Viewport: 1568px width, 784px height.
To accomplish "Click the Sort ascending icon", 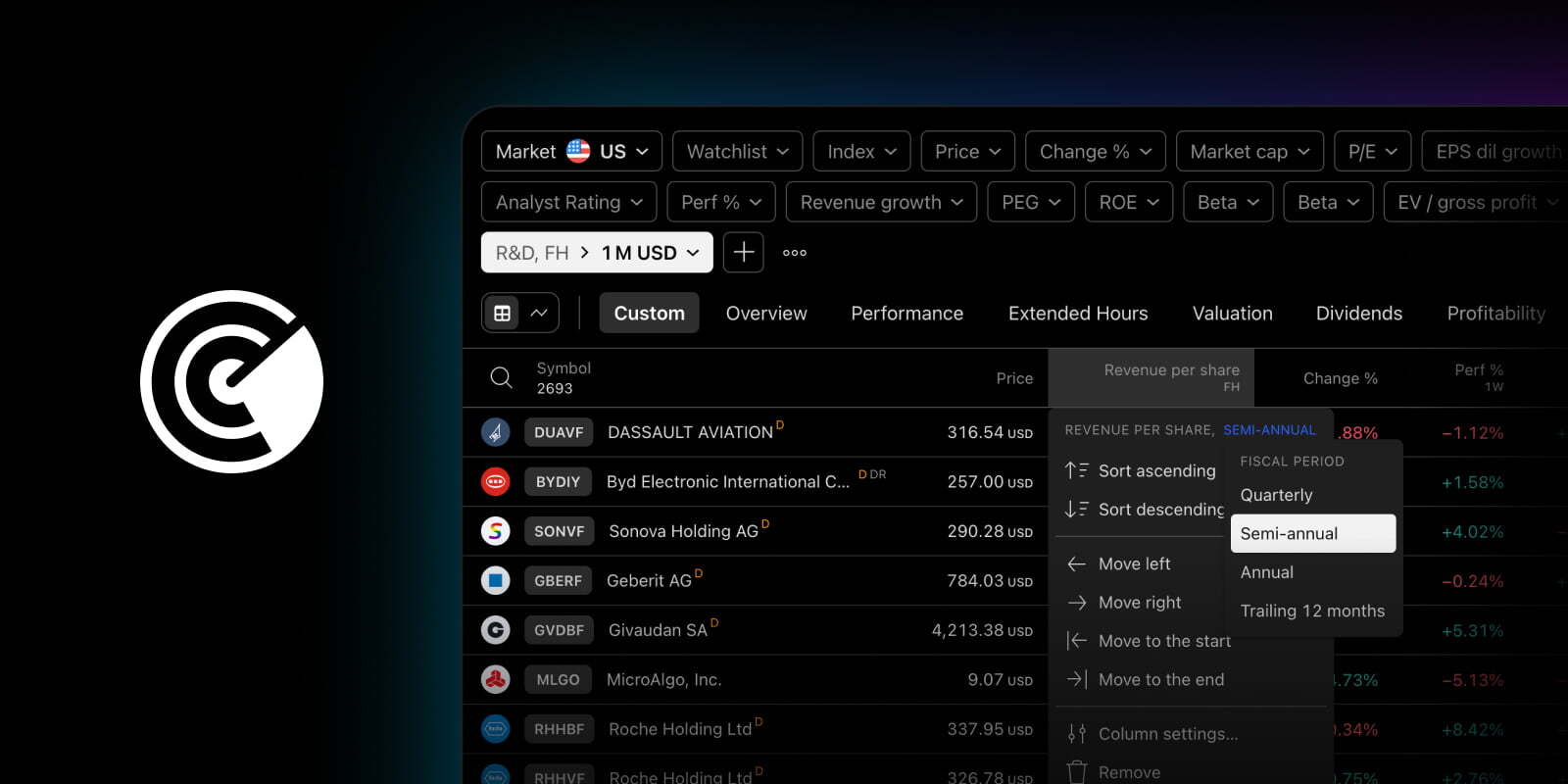I will 1077,470.
